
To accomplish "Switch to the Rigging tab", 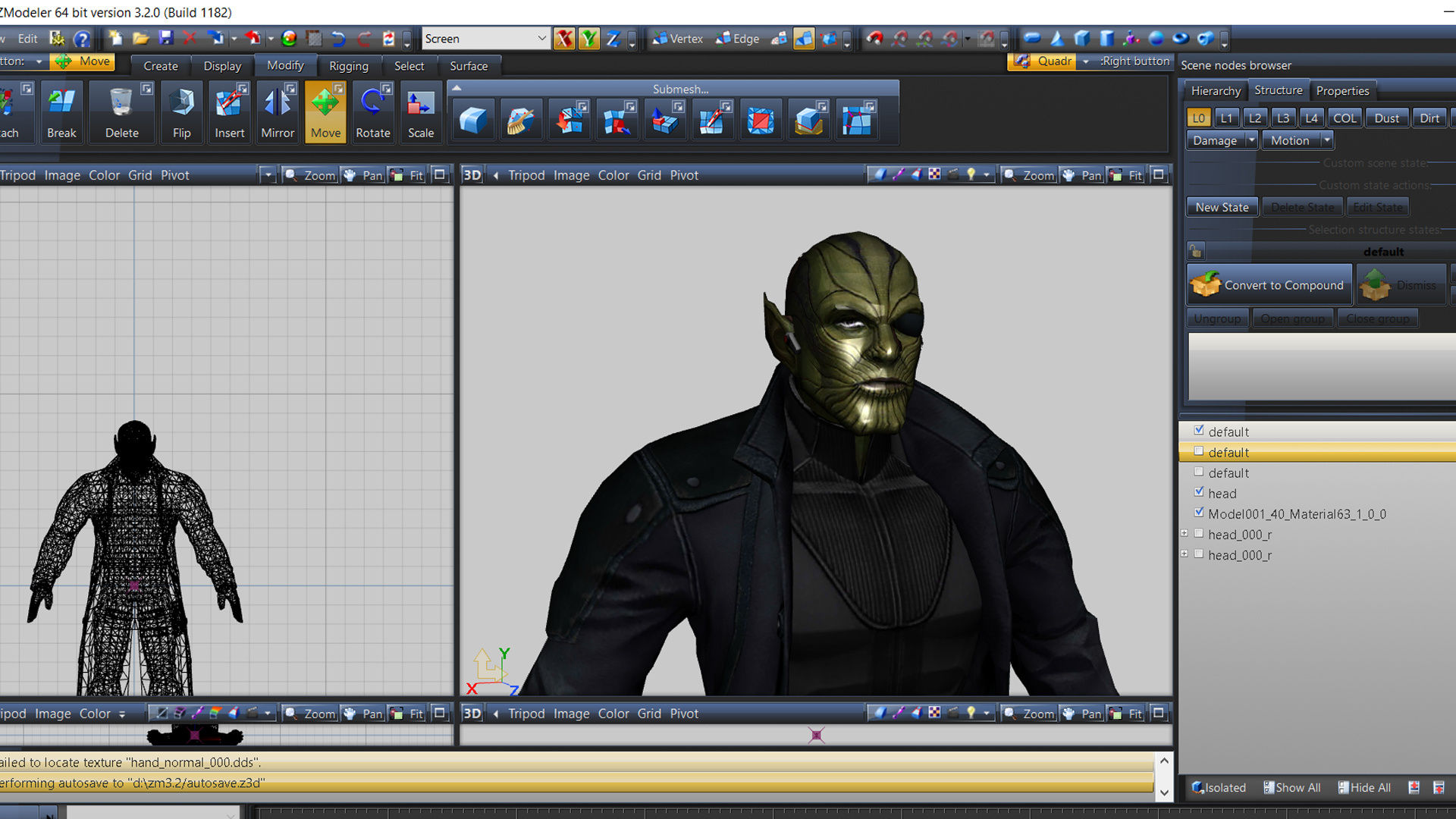I will point(349,66).
